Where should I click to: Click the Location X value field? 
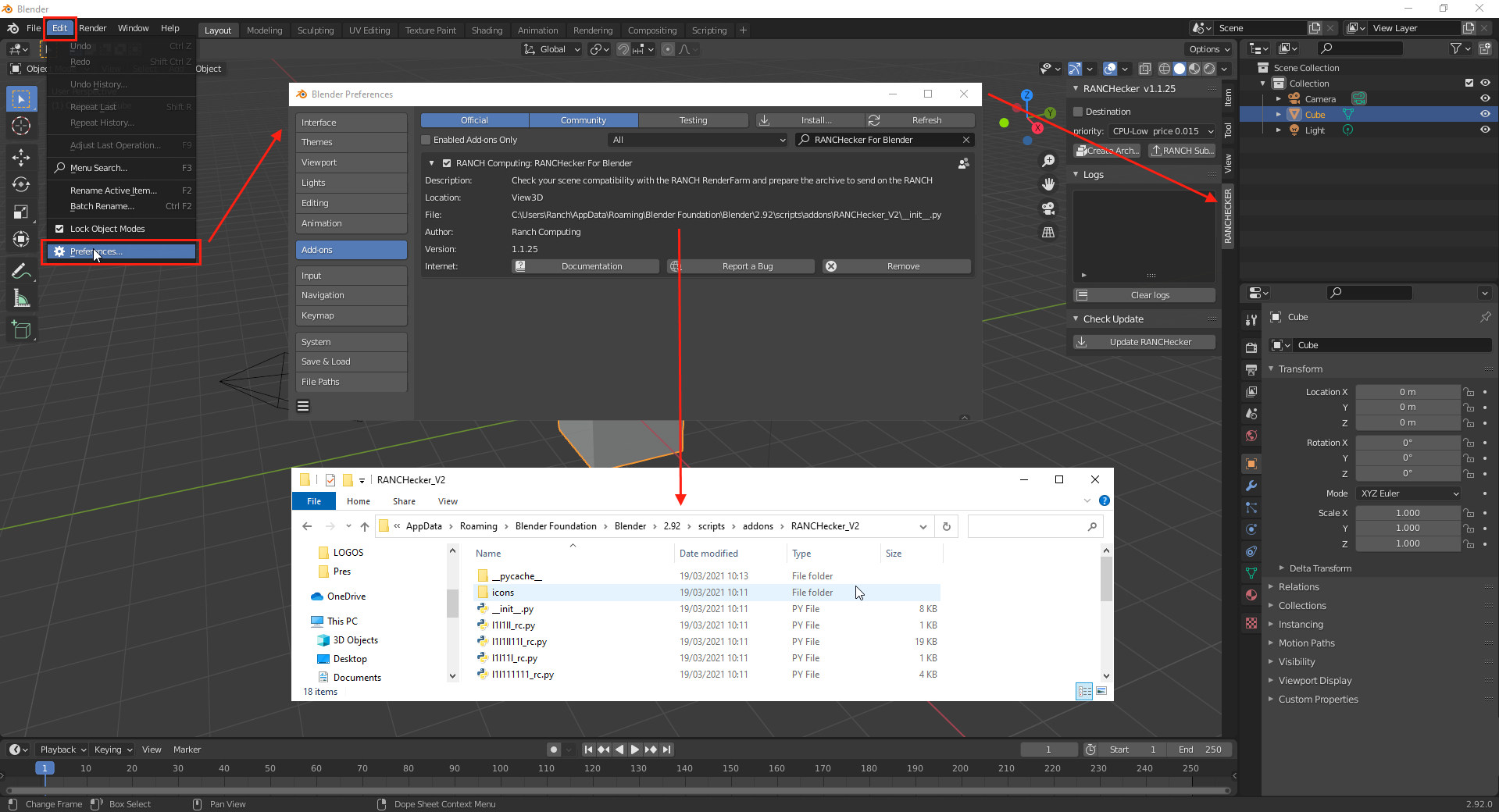[x=1408, y=392]
